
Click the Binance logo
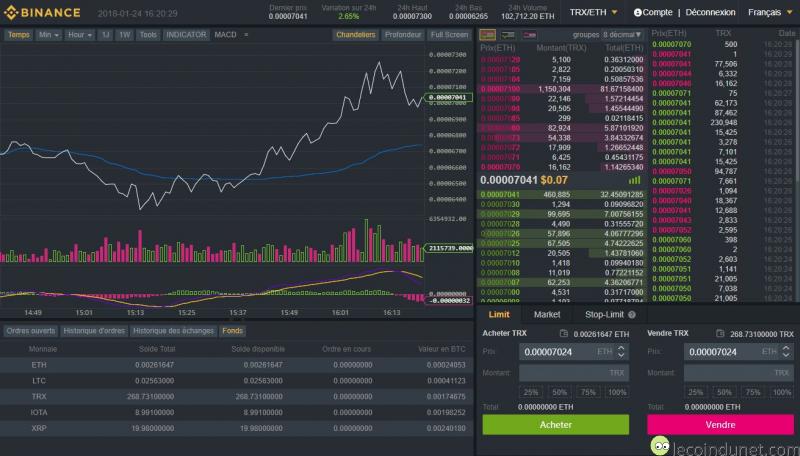coord(42,13)
